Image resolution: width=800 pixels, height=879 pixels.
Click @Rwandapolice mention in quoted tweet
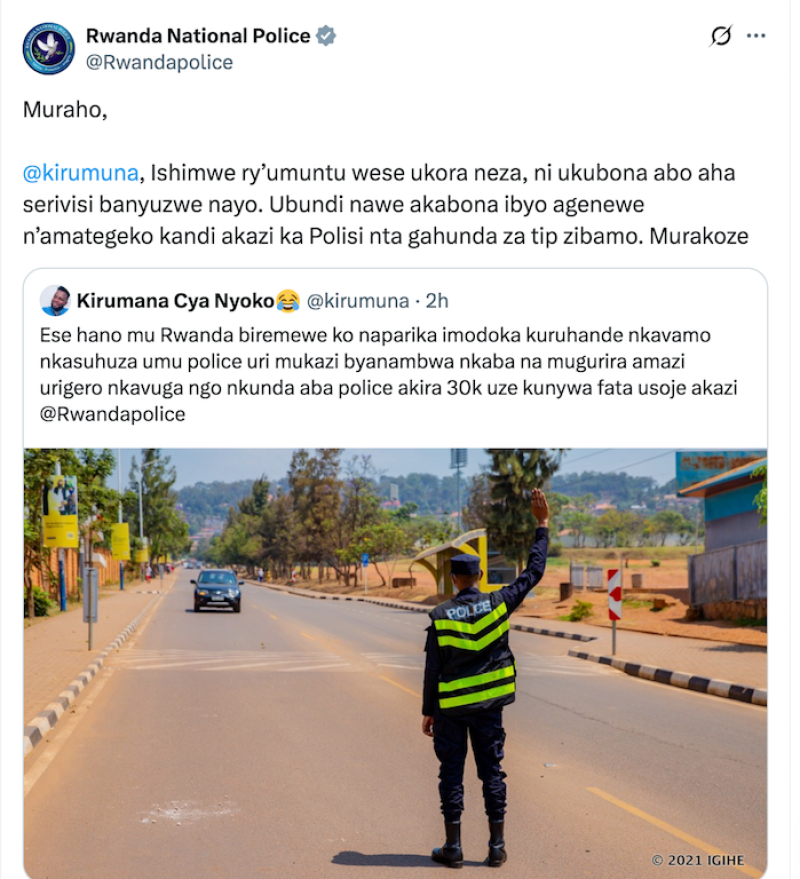112,414
